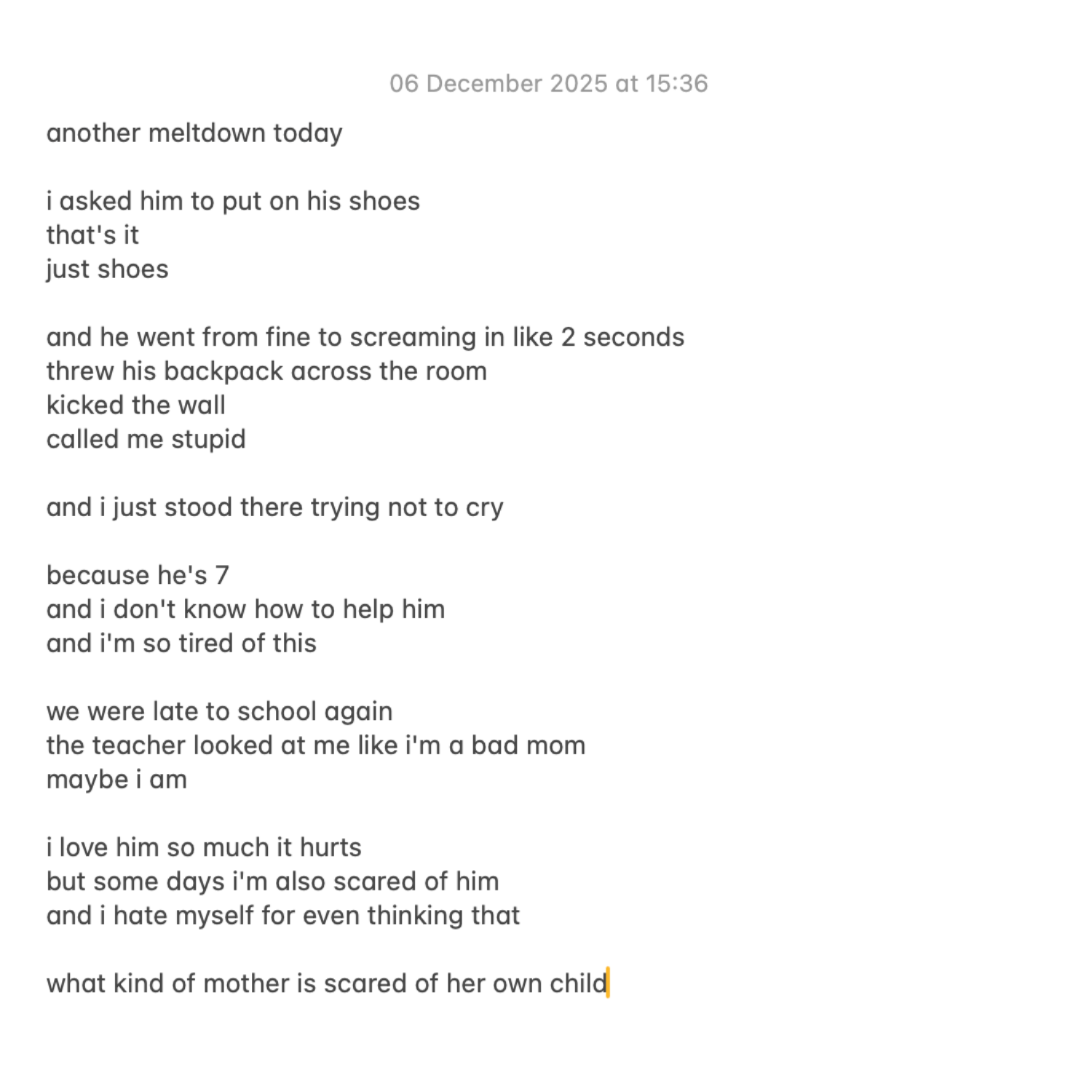Click the "called me stupid" line

pyautogui.click(x=146, y=439)
